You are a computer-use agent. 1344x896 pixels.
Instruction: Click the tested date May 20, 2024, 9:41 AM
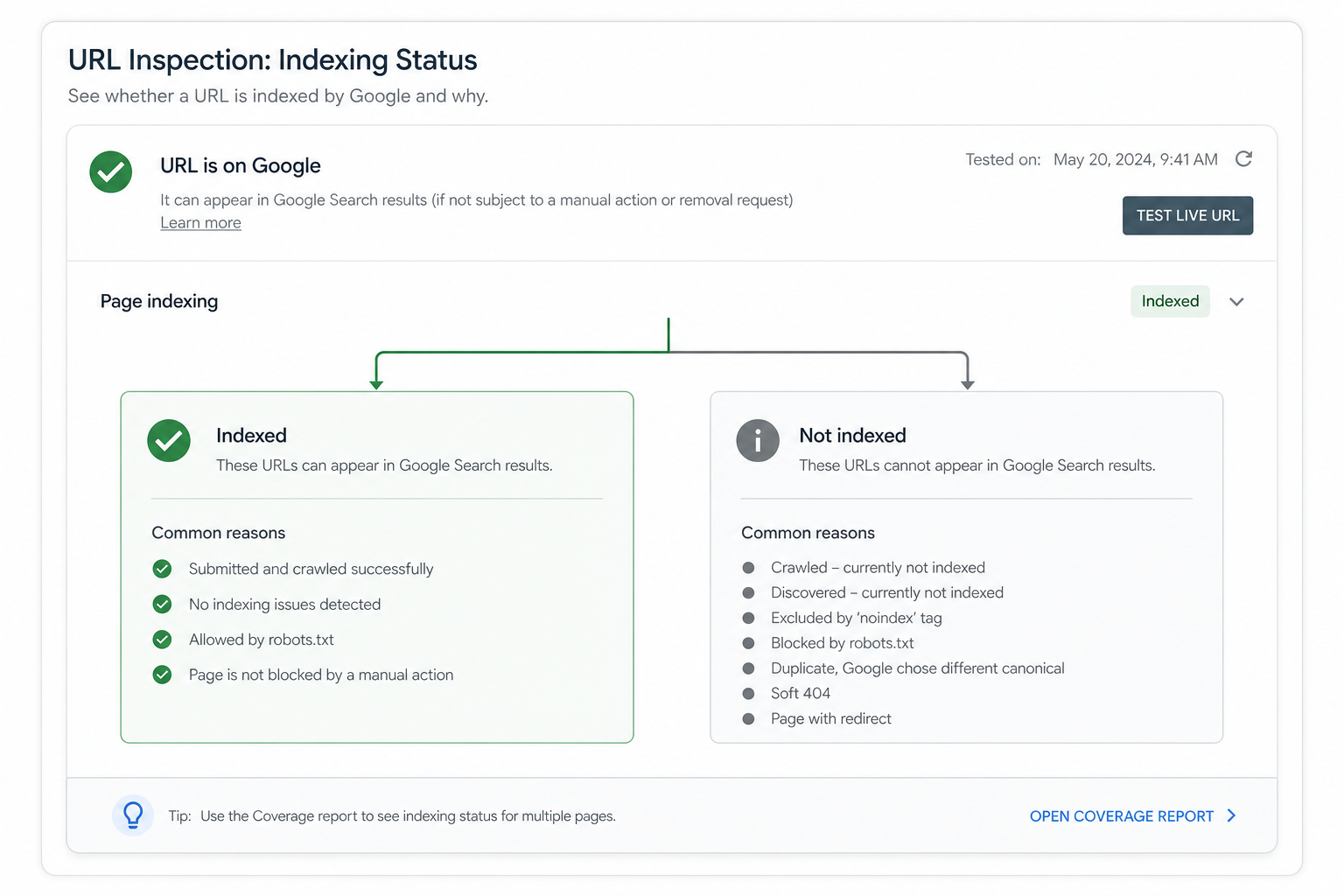point(1136,159)
